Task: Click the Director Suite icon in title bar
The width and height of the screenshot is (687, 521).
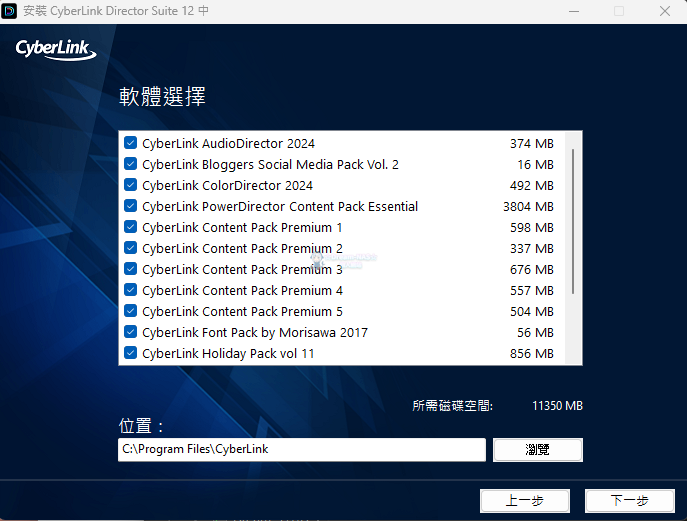Action: pos(9,11)
